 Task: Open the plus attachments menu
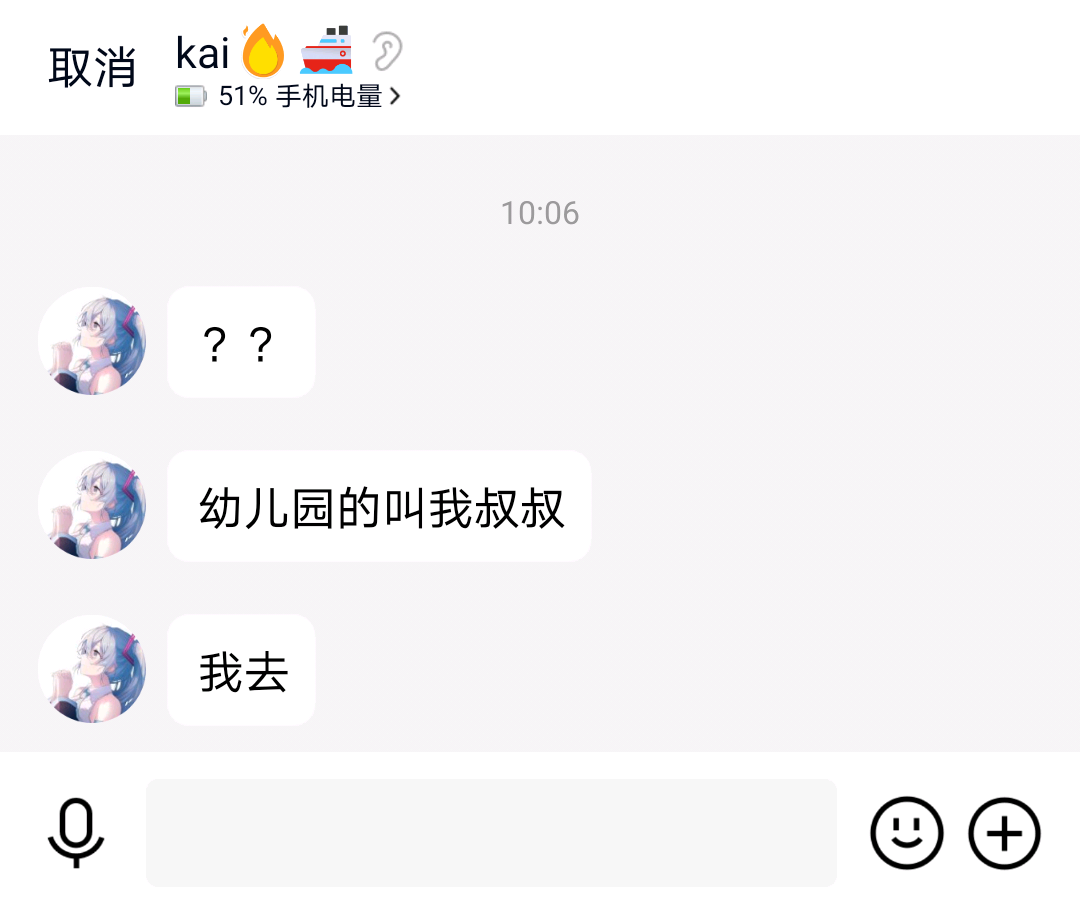[x=1004, y=833]
